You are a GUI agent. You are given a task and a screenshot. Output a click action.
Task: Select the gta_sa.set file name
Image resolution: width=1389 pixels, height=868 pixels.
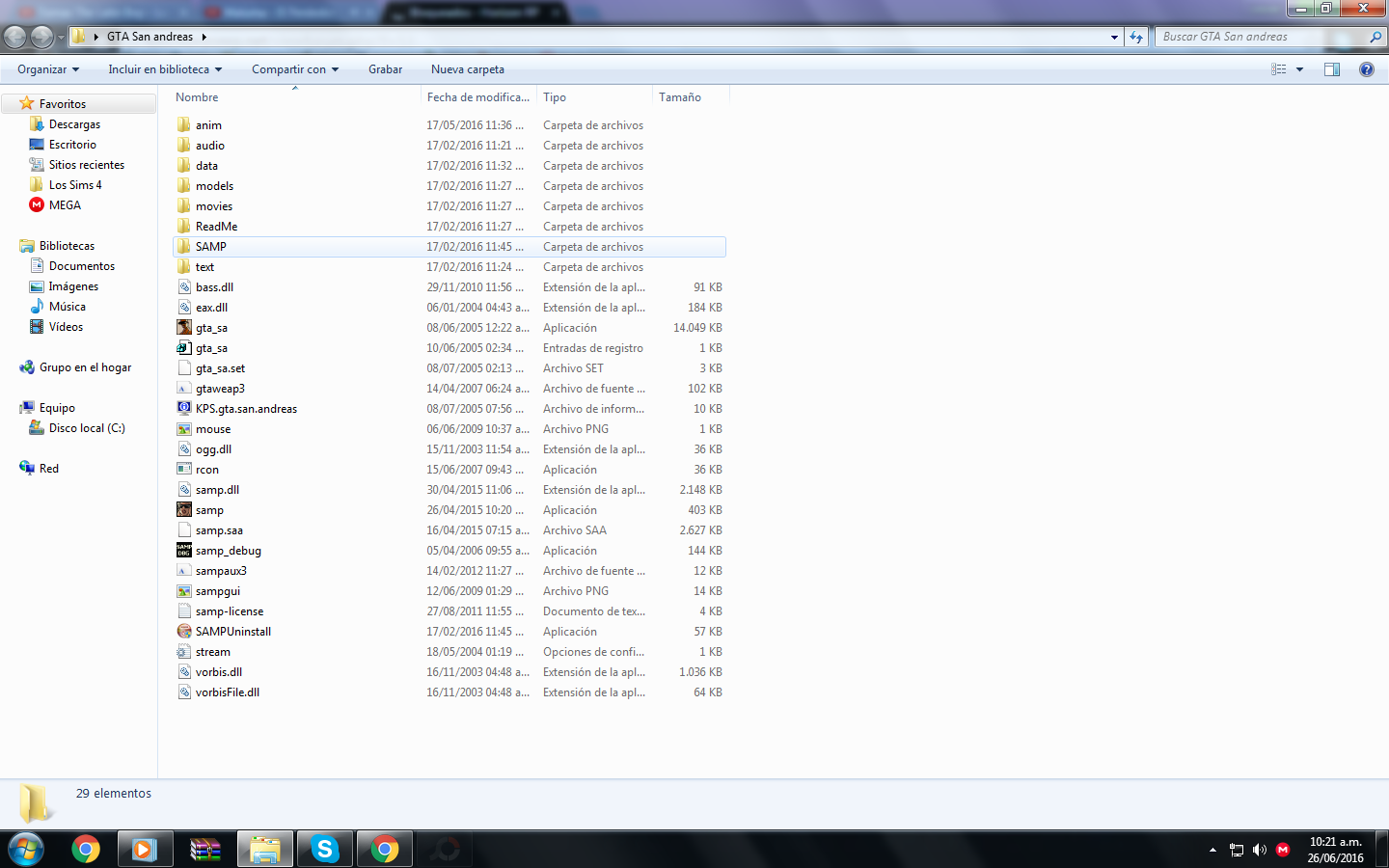(x=220, y=368)
